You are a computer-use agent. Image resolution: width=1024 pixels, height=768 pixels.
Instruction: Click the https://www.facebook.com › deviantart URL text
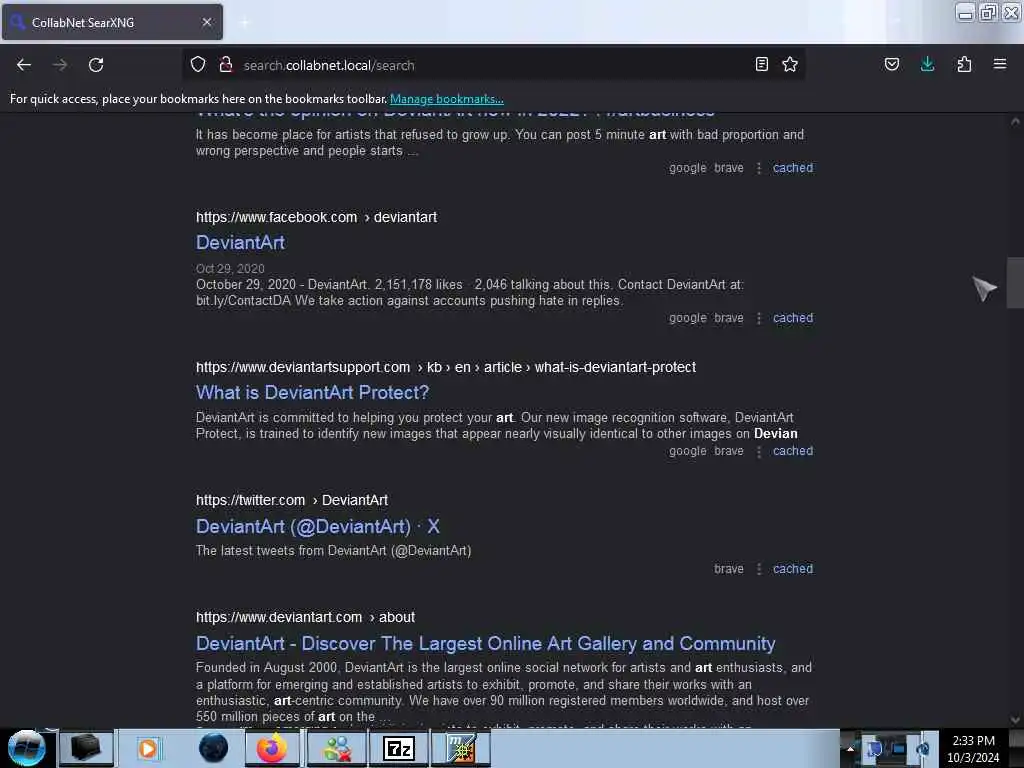coord(316,217)
